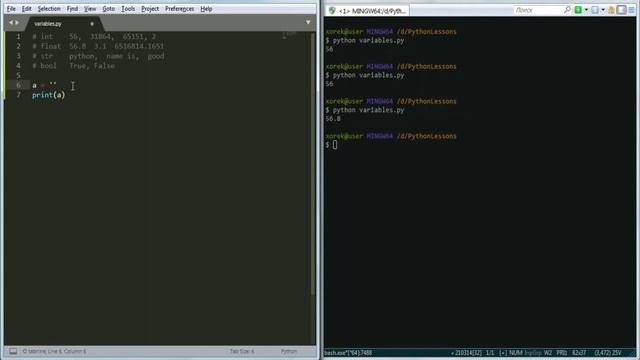
Task: Open the Edit menu
Action: point(27,9)
